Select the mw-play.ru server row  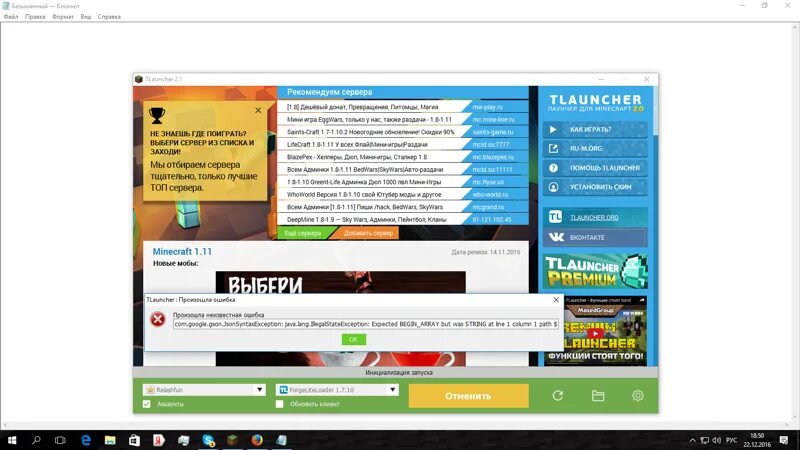click(x=403, y=107)
